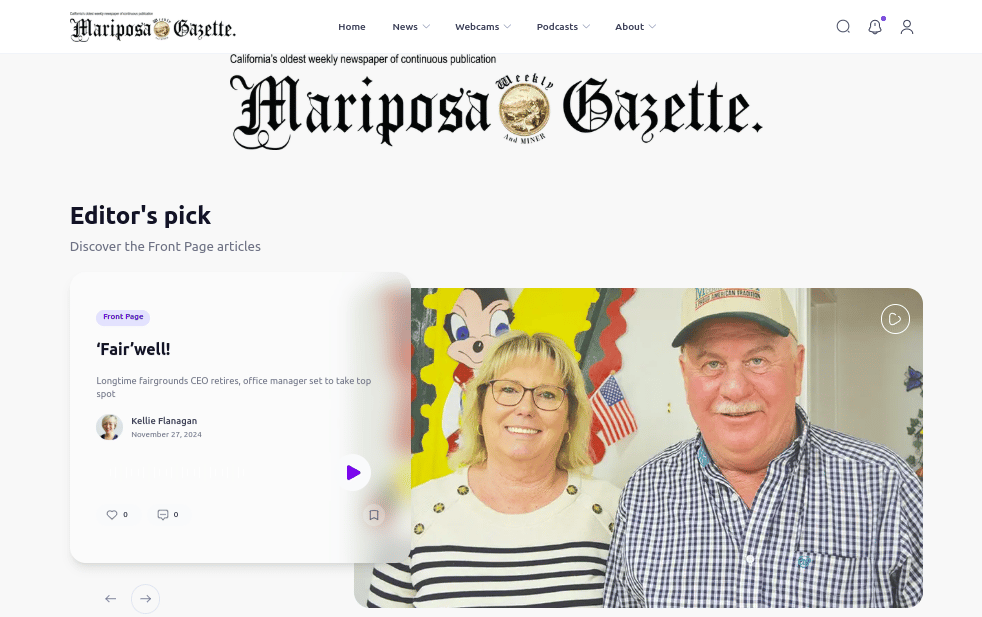Open the user account icon
The image size is (982, 617).
point(907,26)
